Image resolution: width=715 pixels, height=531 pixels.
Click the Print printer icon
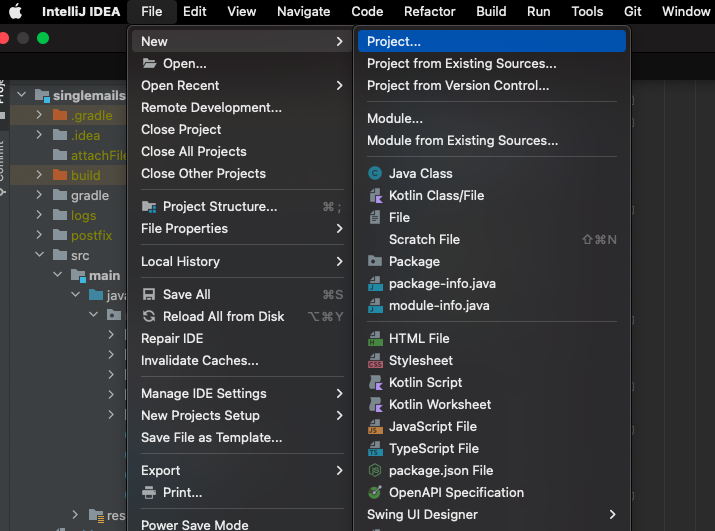[x=149, y=493]
